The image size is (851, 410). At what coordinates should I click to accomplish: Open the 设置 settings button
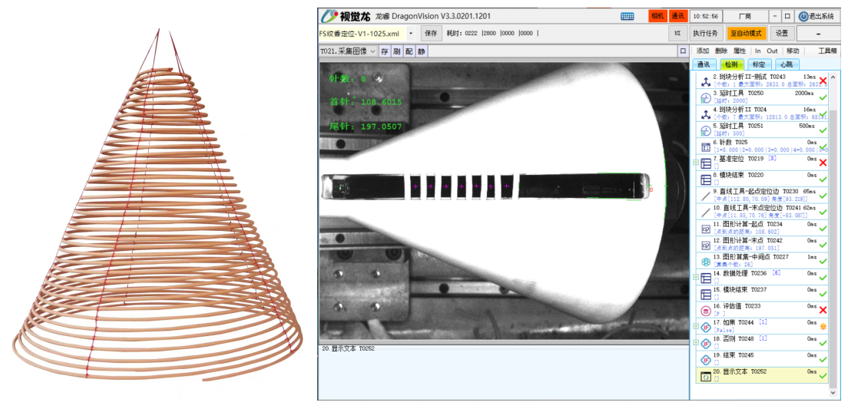pos(782,33)
